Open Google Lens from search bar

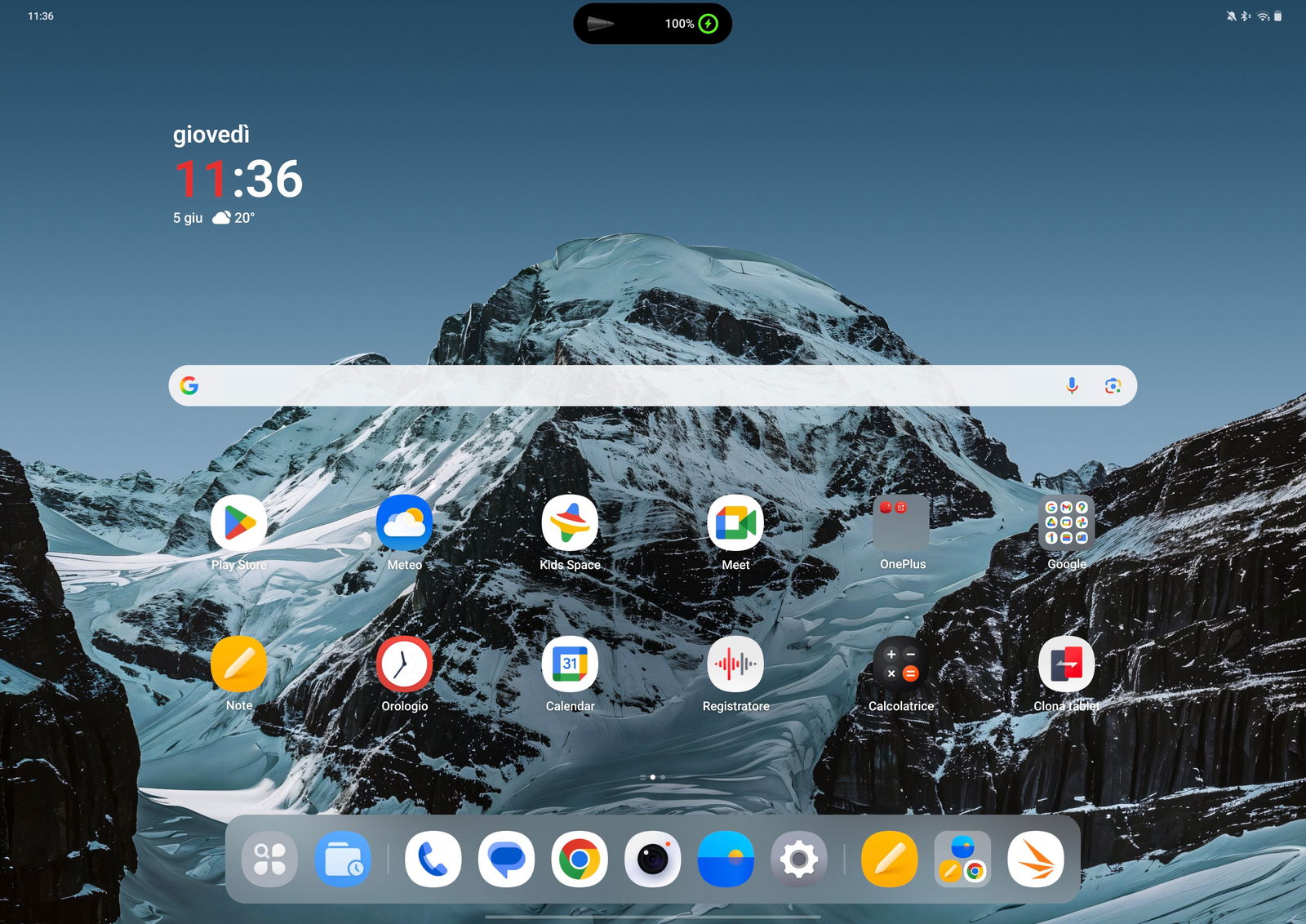[x=1113, y=385]
